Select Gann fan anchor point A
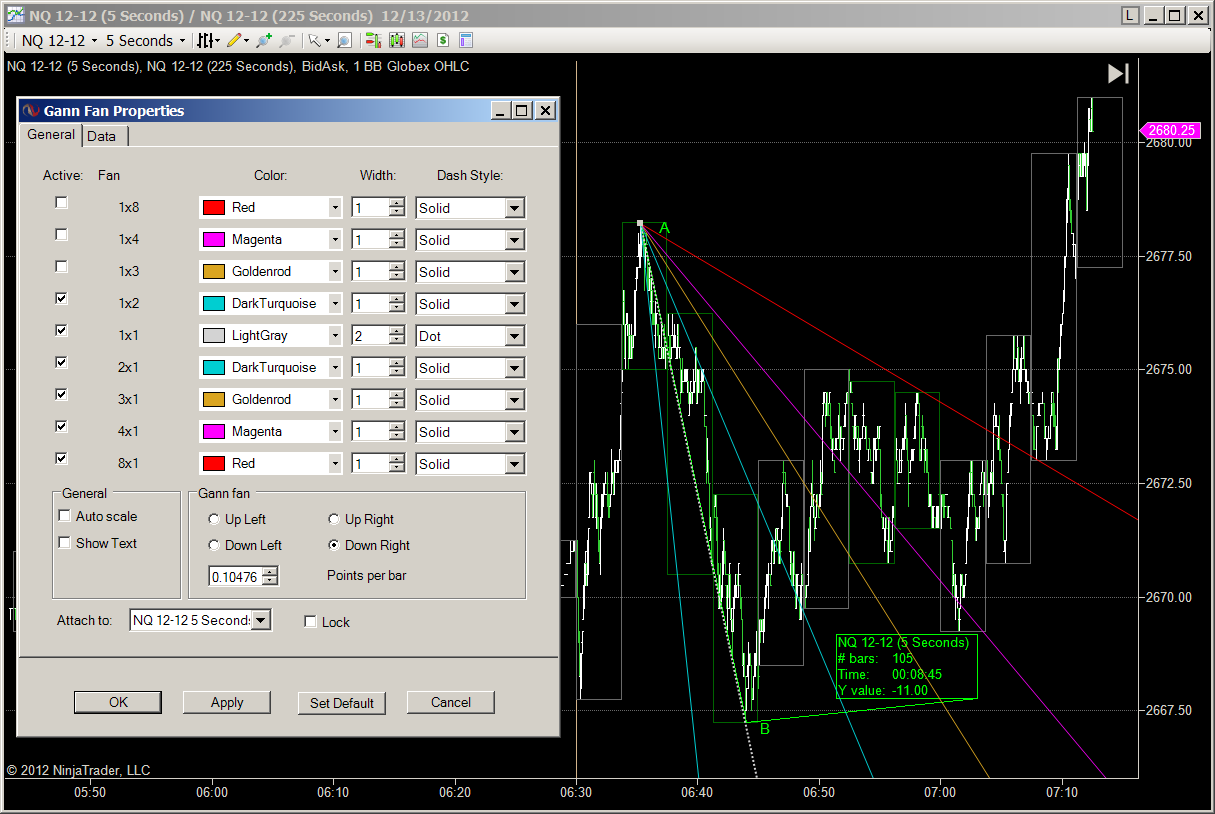 [x=641, y=223]
